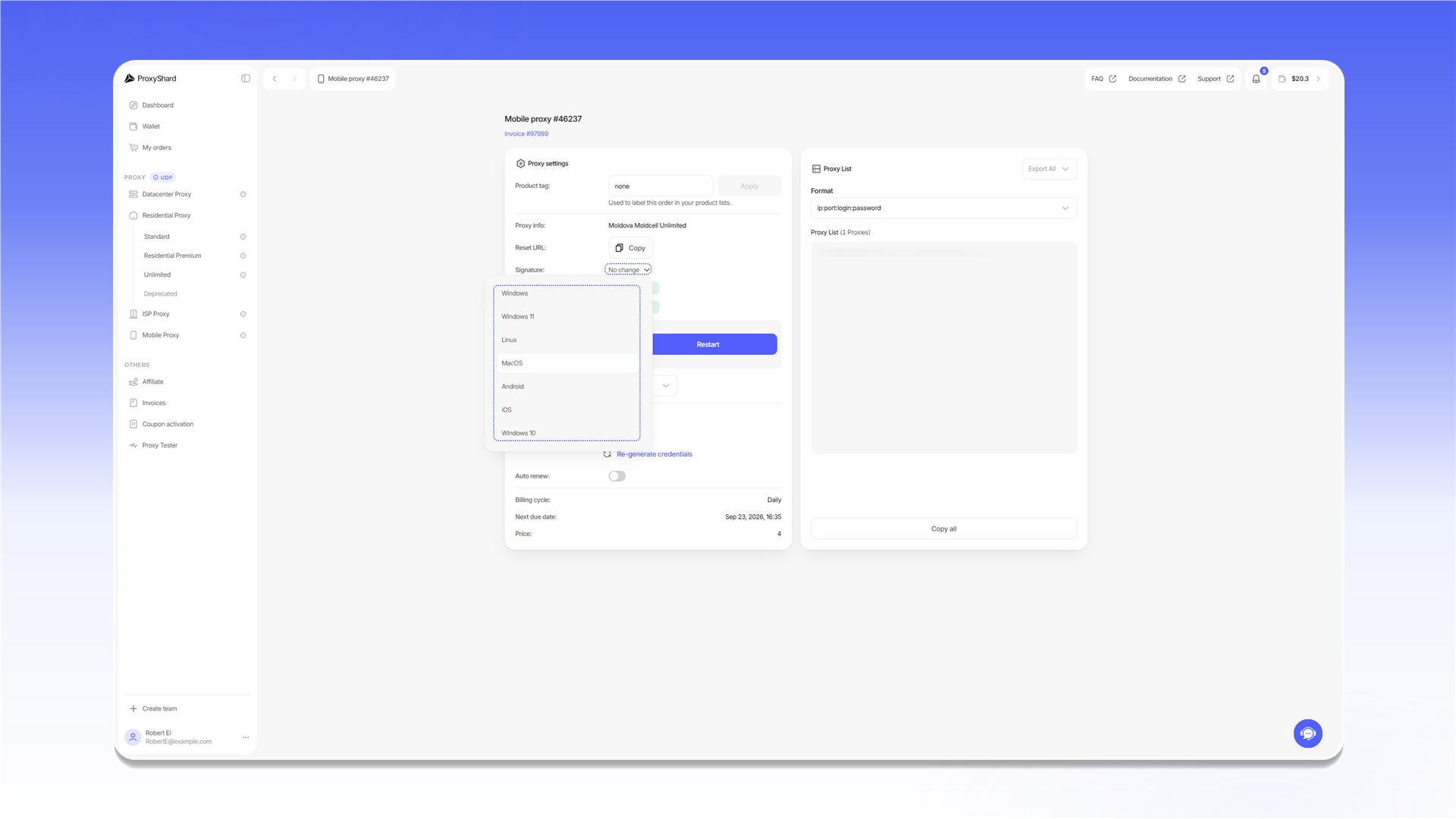1456x819 pixels.
Task: Open the Export All dropdown
Action: (x=1049, y=168)
